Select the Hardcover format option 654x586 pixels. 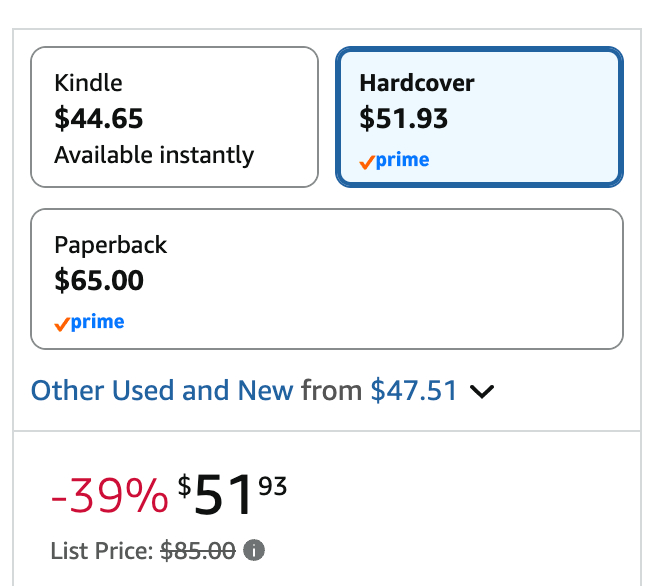[x=479, y=117]
